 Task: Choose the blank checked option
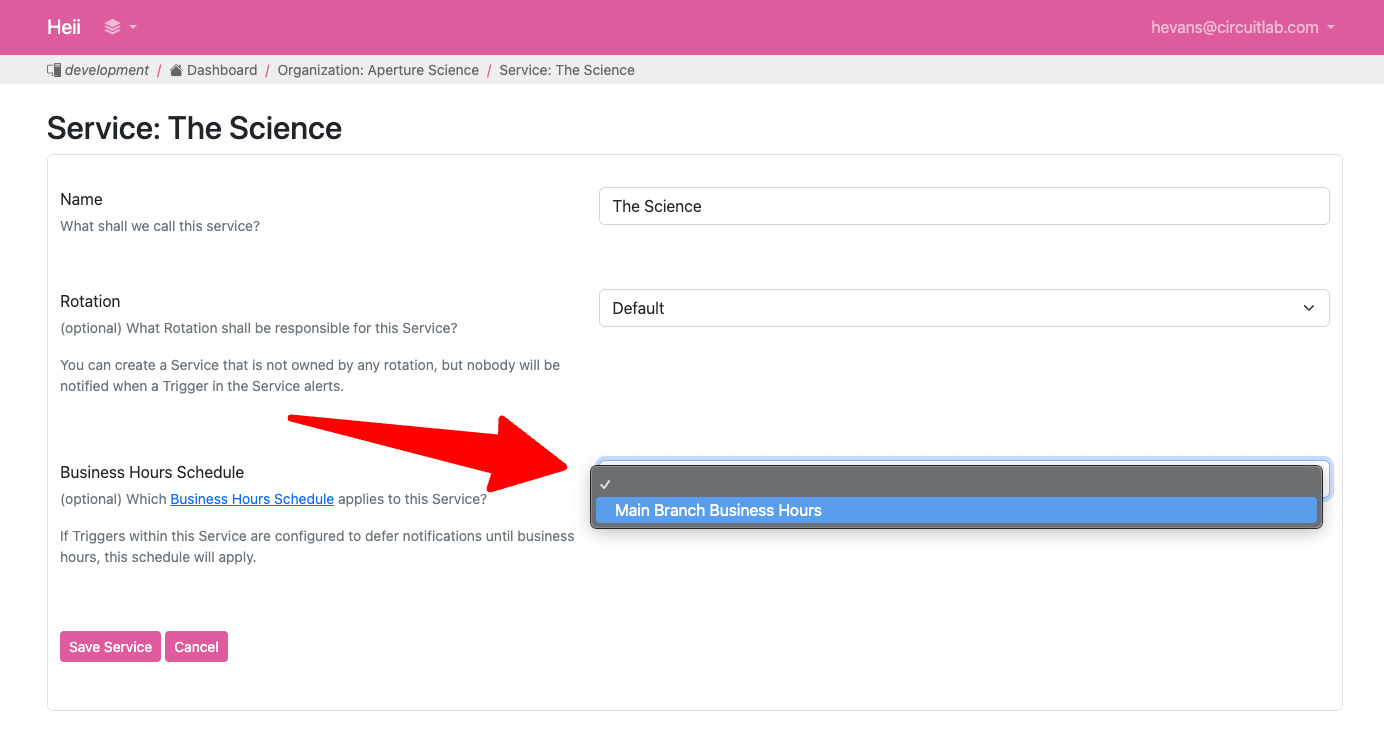[956, 484]
